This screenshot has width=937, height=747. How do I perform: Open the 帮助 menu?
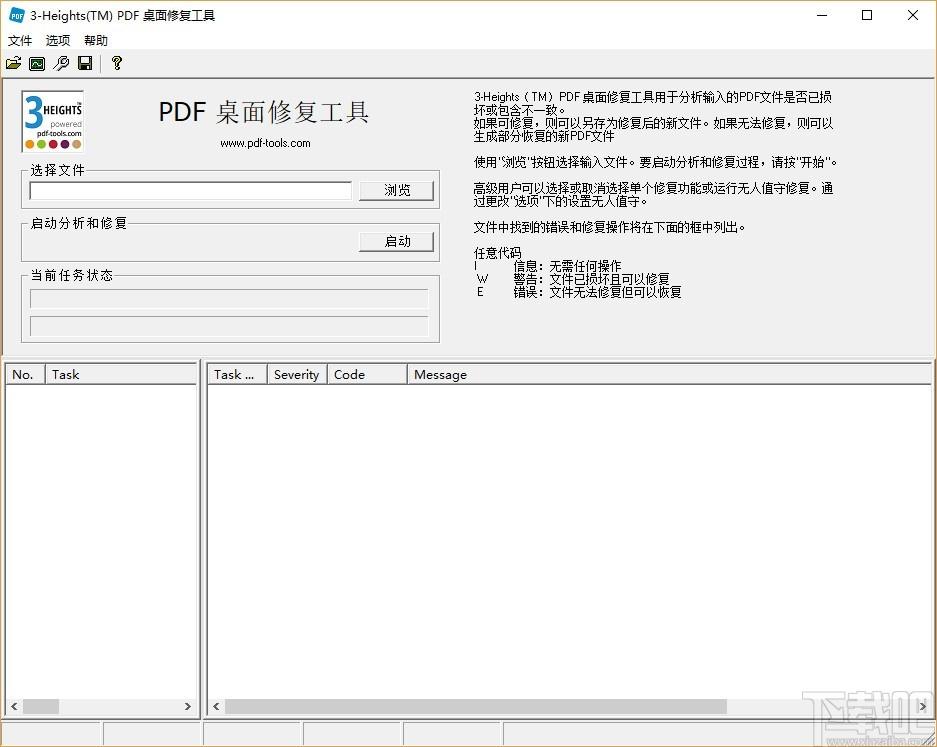(x=96, y=41)
